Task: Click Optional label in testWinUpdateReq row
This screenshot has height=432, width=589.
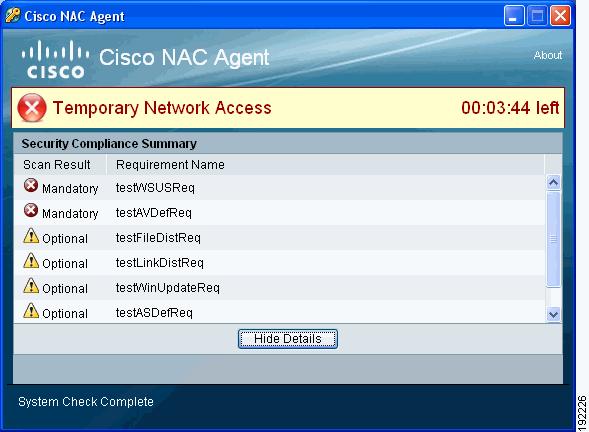Action: (x=65, y=289)
